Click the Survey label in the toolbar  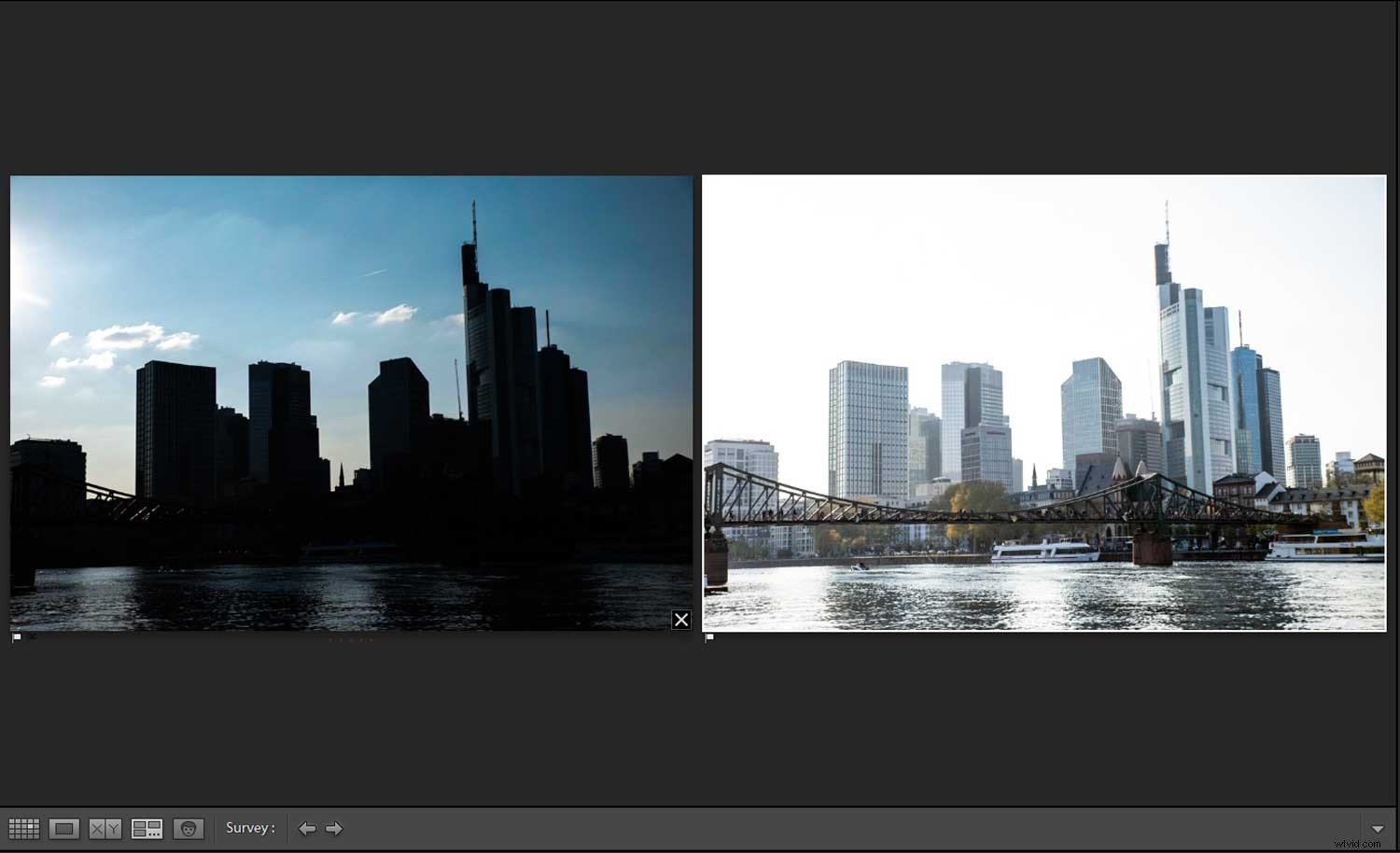point(248,828)
